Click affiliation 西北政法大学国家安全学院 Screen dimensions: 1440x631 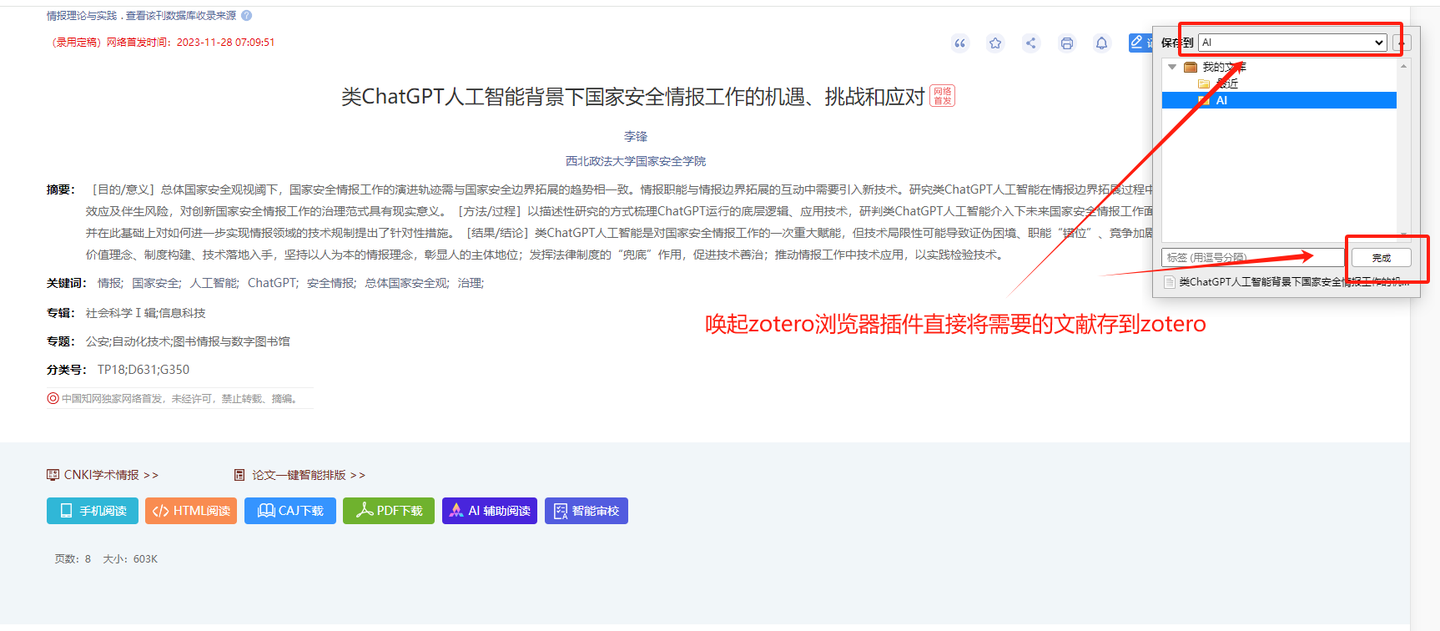635,161
